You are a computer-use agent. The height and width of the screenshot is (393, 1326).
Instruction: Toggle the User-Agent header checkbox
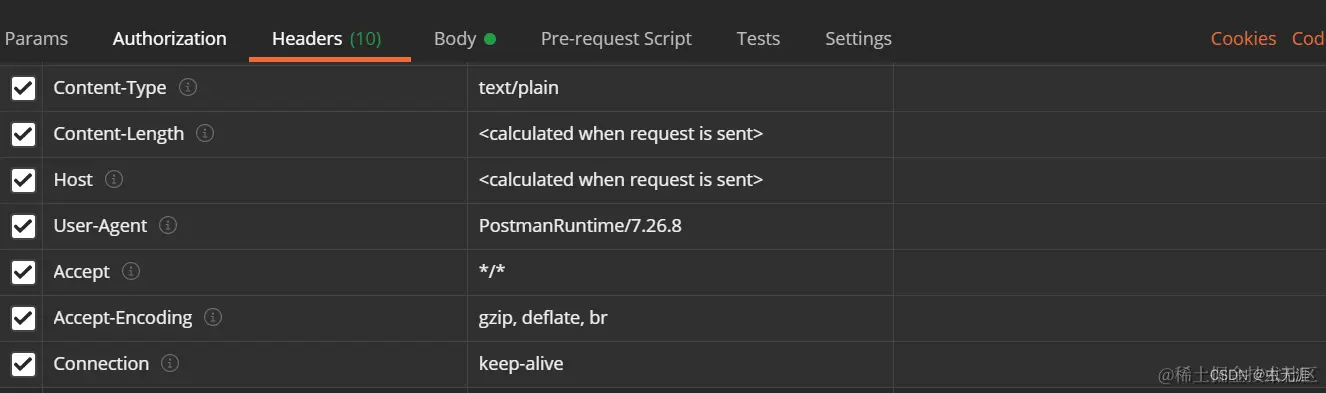click(23, 226)
